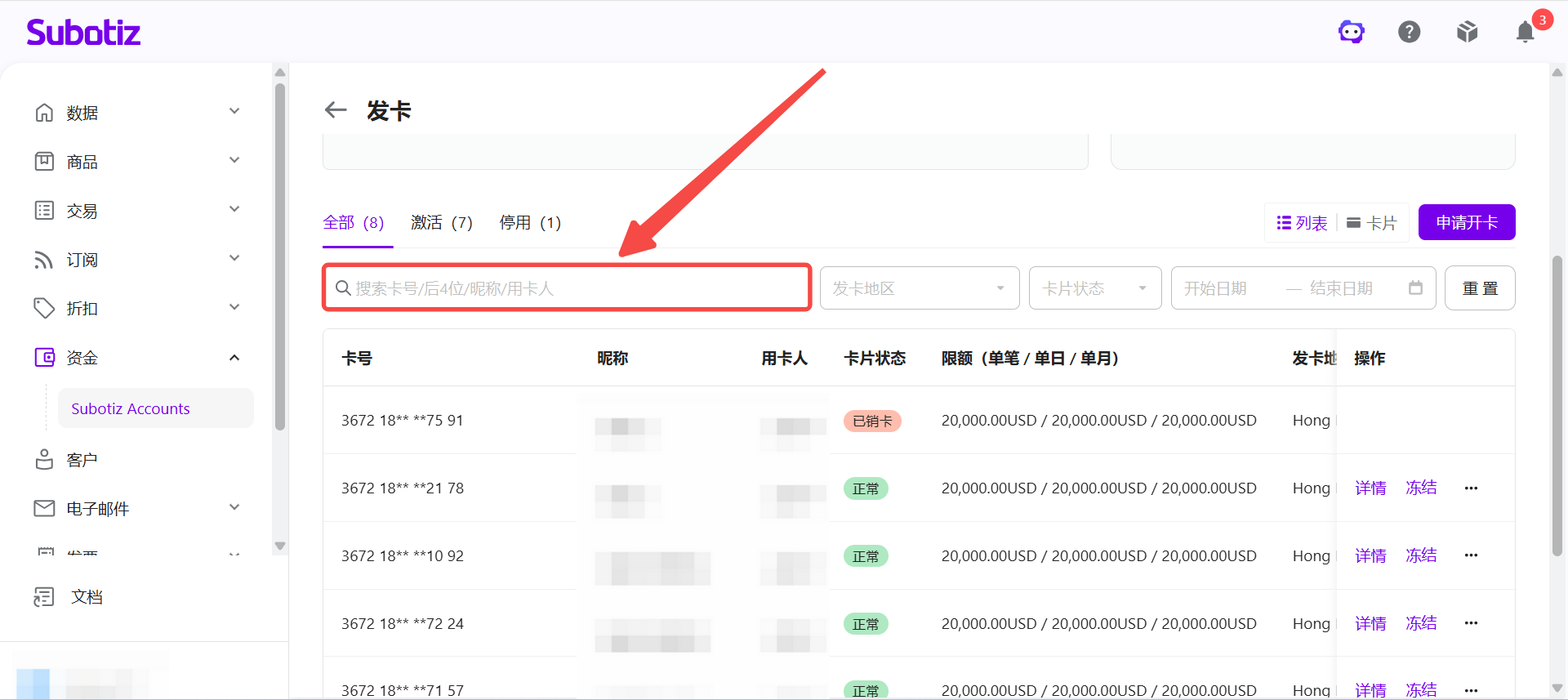This screenshot has height=700, width=1568.
Task: Click the 资金 wallet icon in sidebar
Action: [44, 357]
